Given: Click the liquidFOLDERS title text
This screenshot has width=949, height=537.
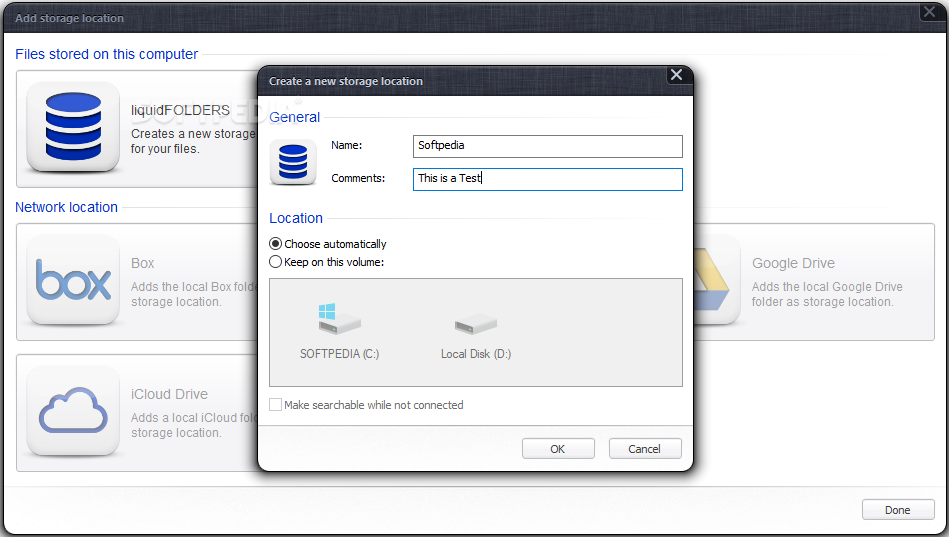Looking at the screenshot, I should (x=180, y=110).
